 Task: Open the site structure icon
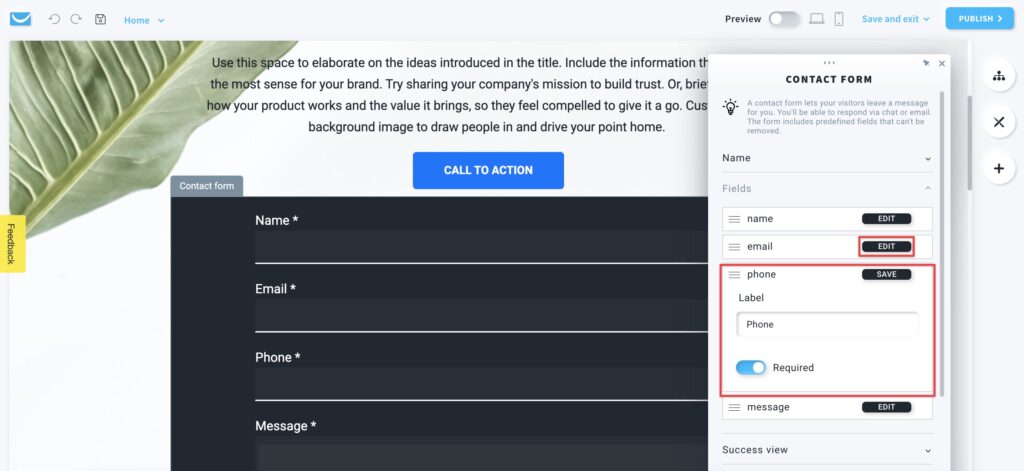pos(999,76)
